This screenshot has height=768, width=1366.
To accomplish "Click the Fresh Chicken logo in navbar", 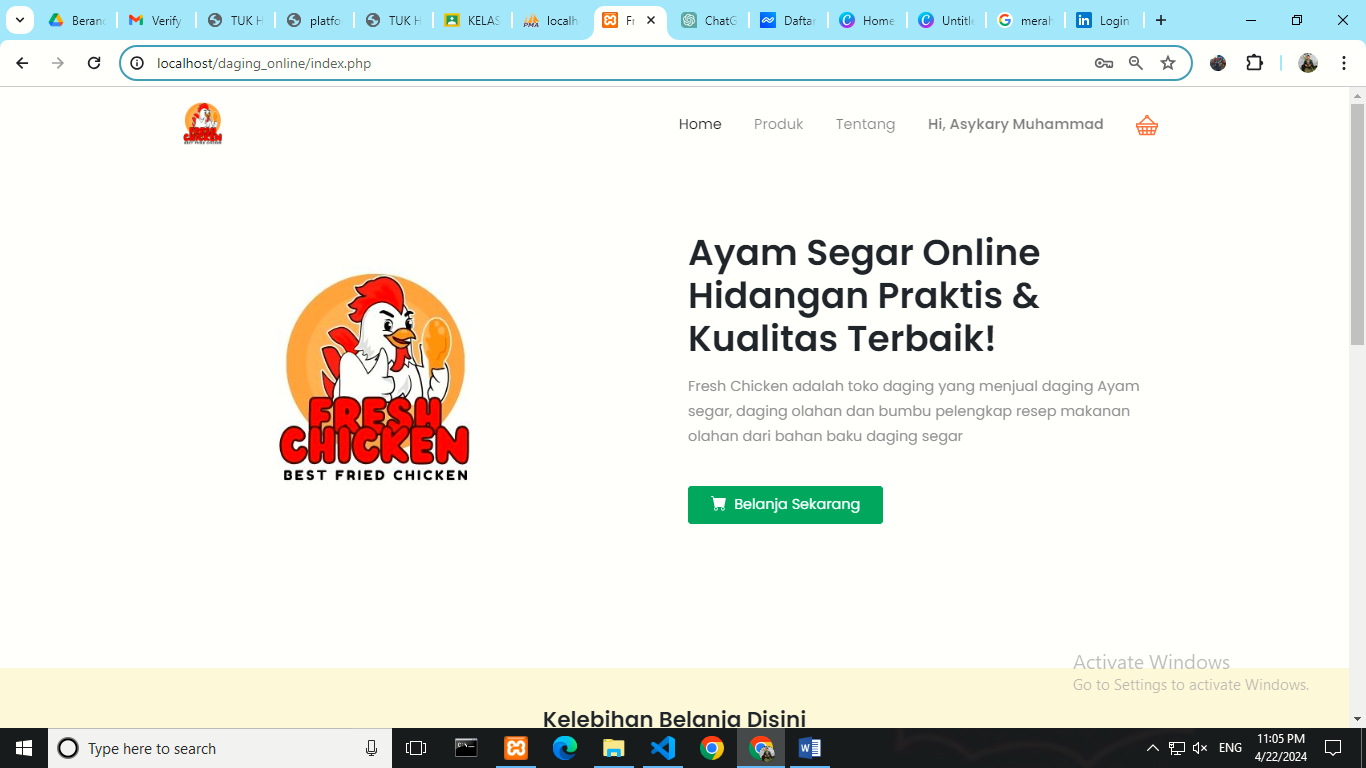I will pos(203,124).
